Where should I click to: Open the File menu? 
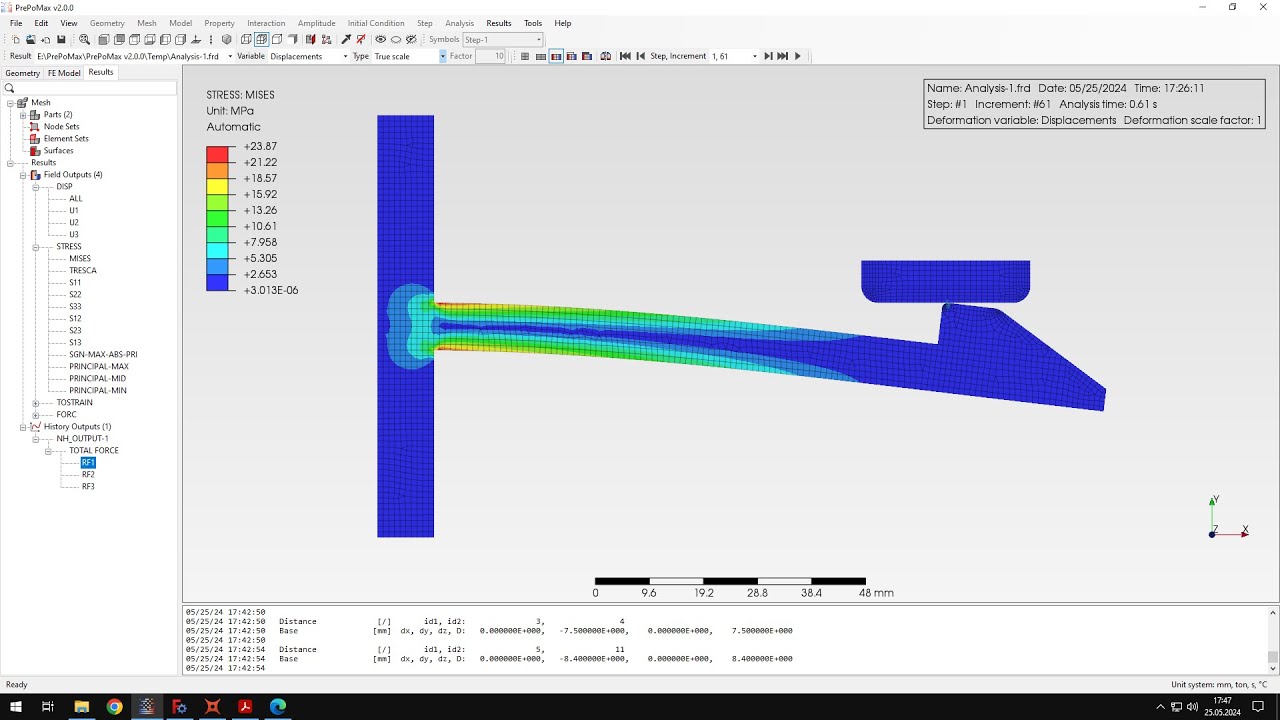[16, 23]
